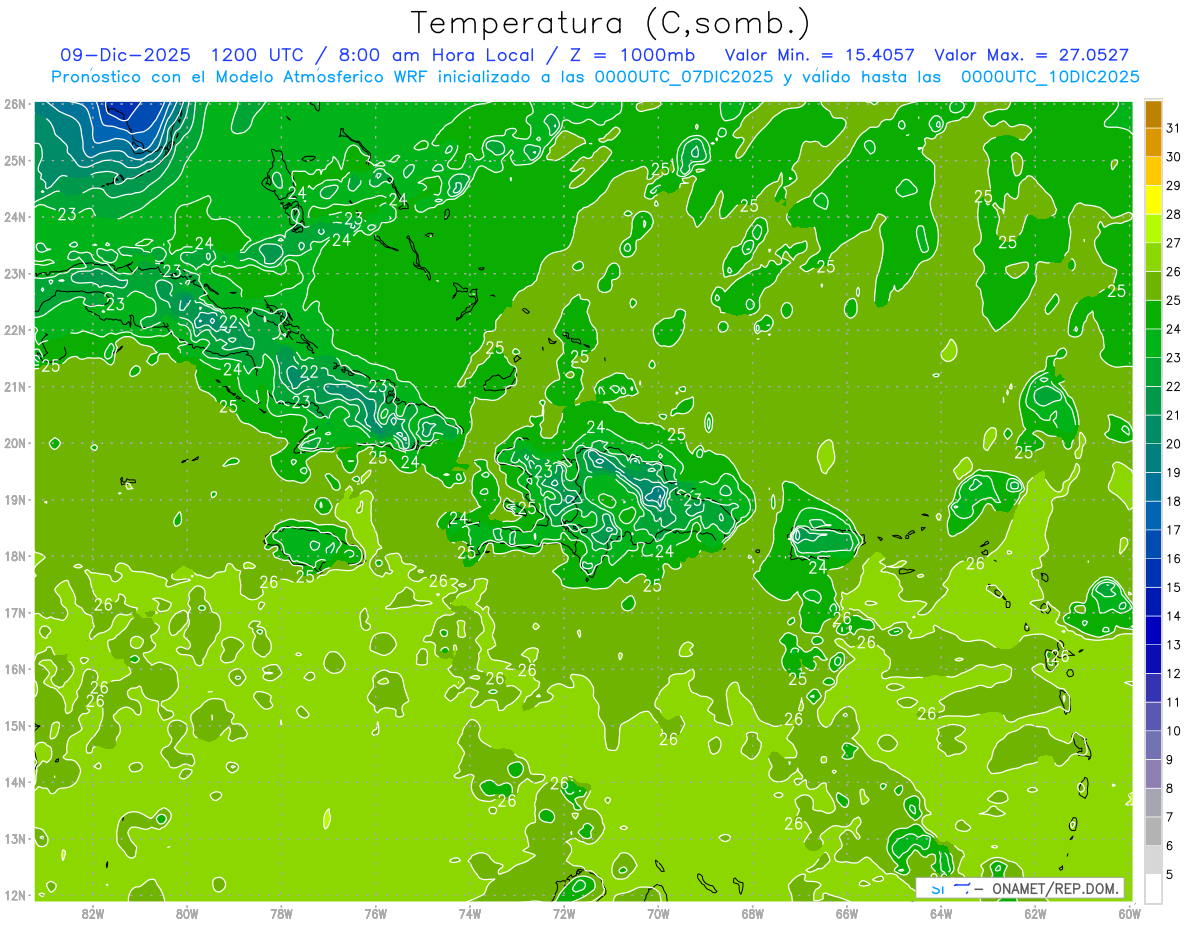This screenshot has width=1200, height=927.
Task: Click the color scale label 15
Action: pos(1174,587)
